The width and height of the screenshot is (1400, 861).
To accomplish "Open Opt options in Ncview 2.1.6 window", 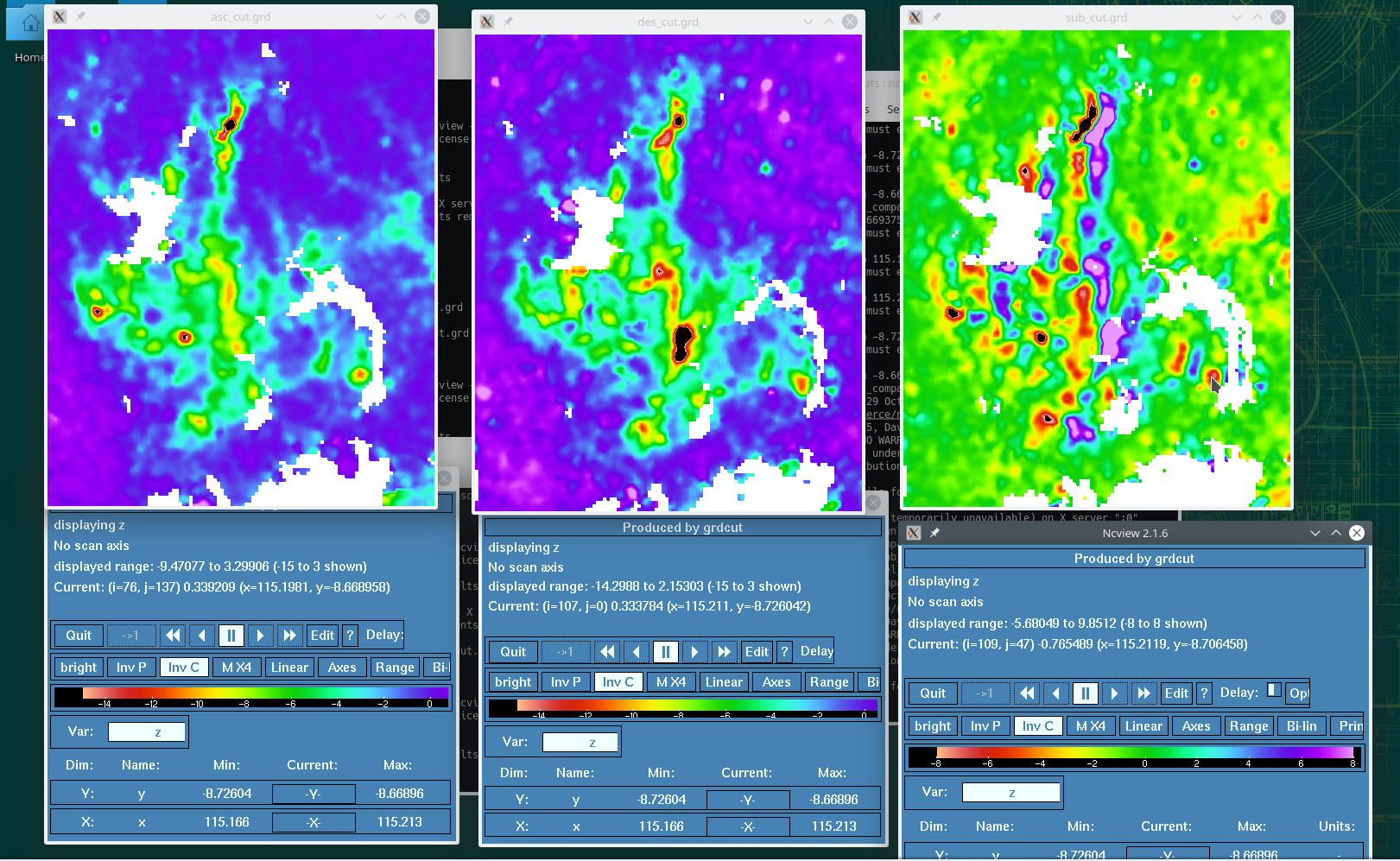I will point(1298,693).
